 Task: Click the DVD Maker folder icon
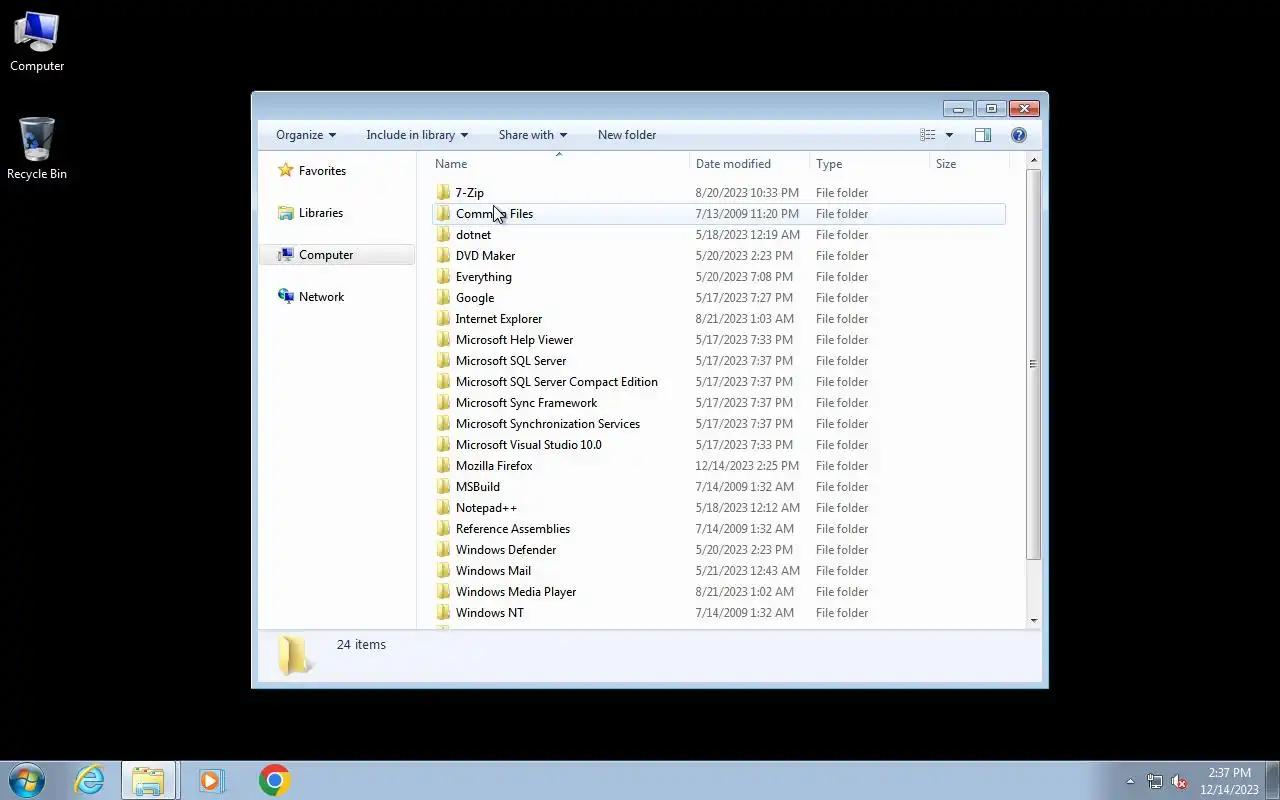pyautogui.click(x=444, y=255)
